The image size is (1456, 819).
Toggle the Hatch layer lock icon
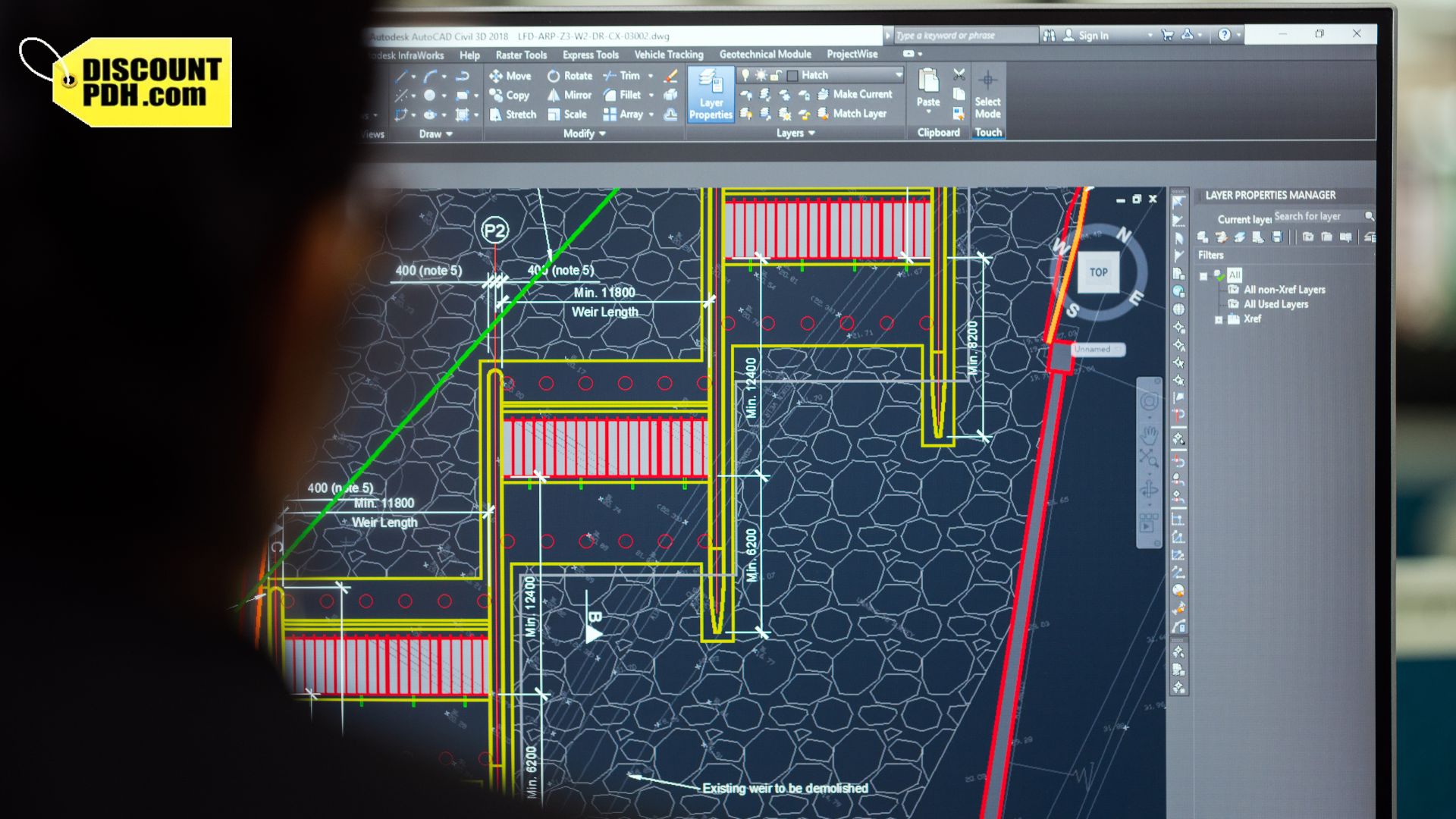776,75
